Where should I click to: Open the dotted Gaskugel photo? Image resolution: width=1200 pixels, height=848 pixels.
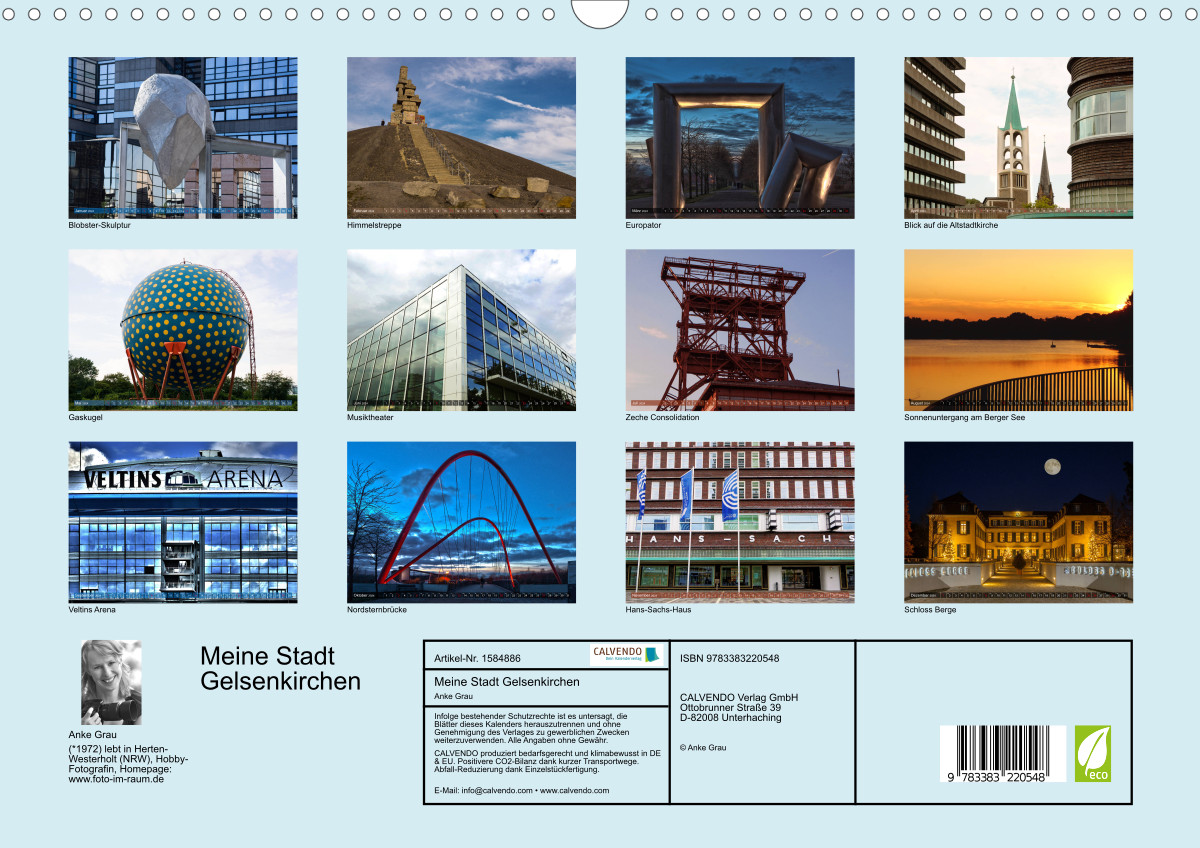click(182, 330)
